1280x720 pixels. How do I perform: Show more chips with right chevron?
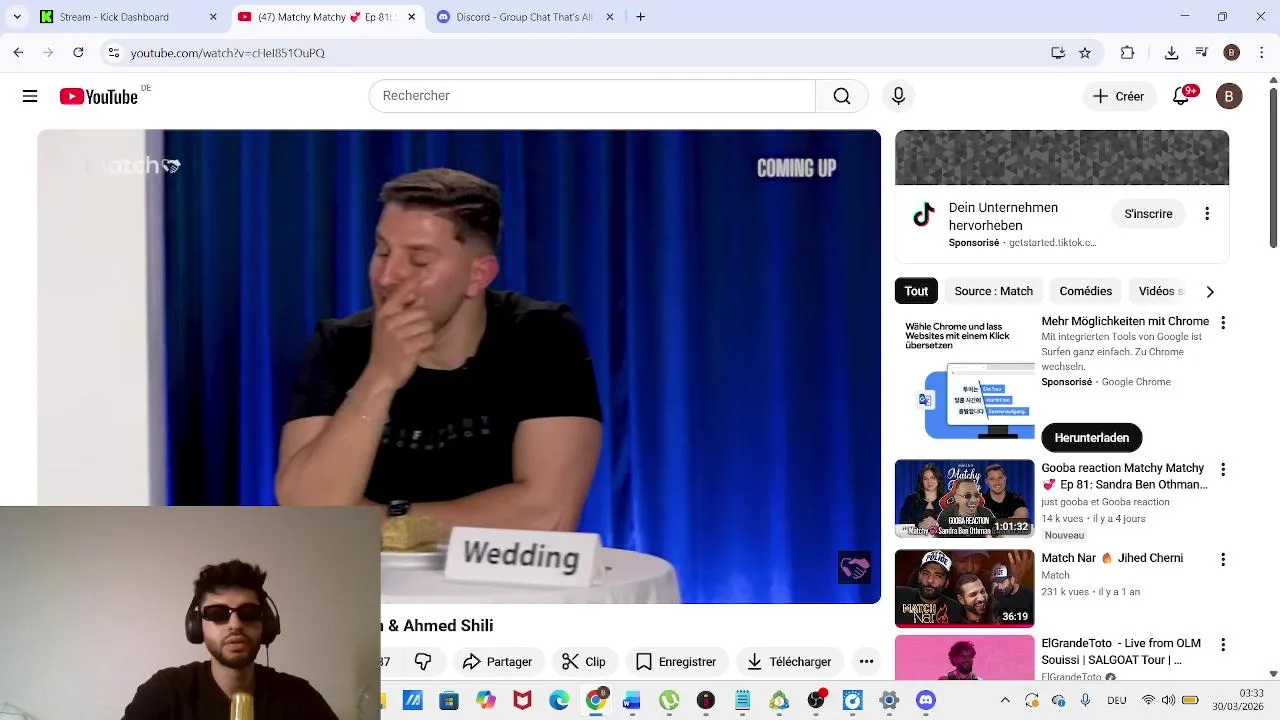click(x=1210, y=291)
